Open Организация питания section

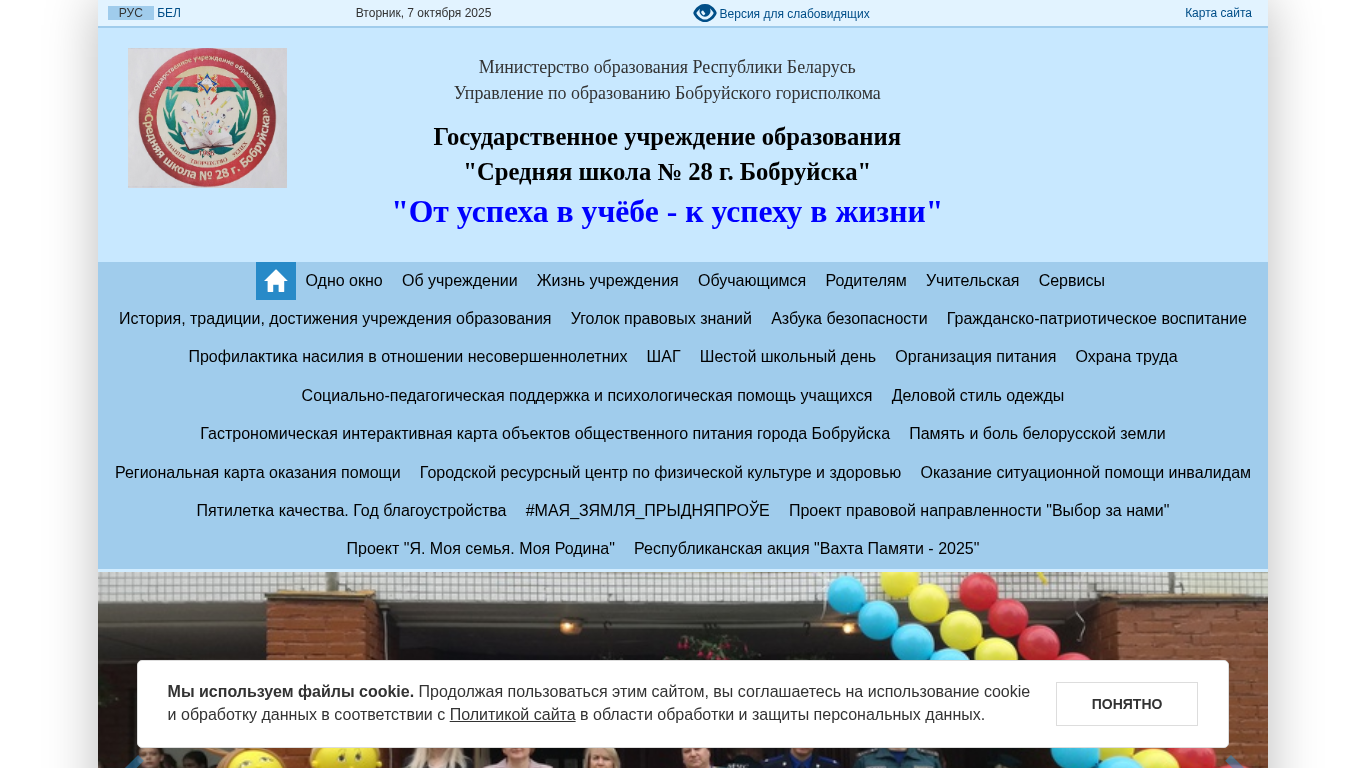975,357
